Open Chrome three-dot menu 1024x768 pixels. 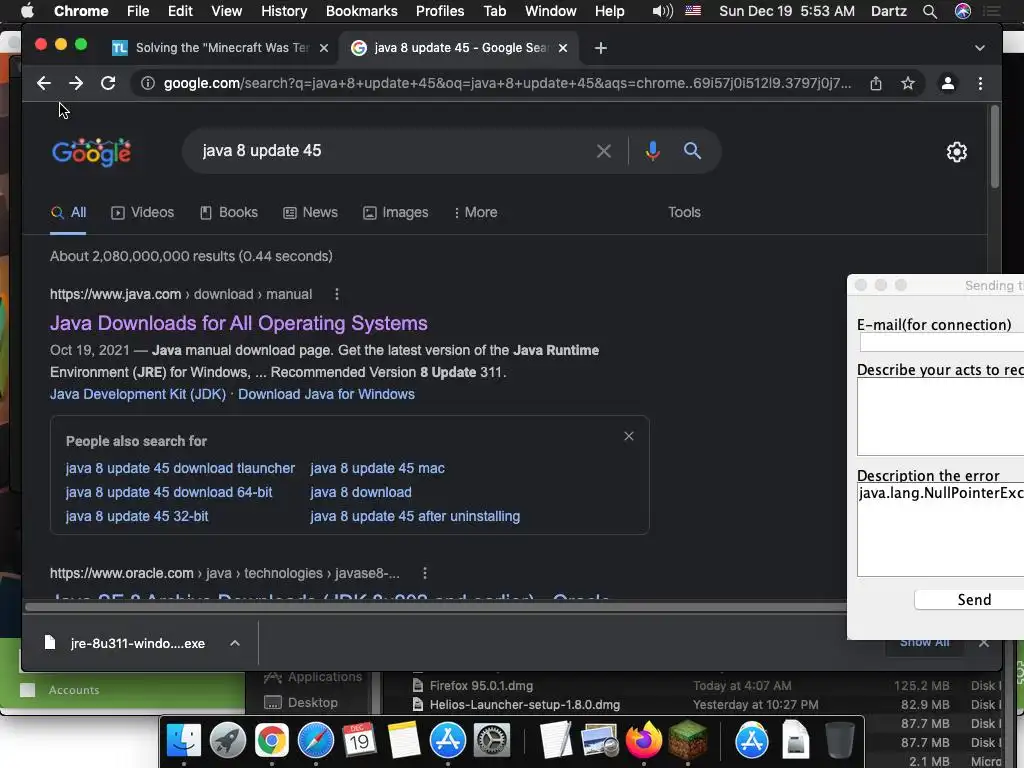tap(980, 83)
